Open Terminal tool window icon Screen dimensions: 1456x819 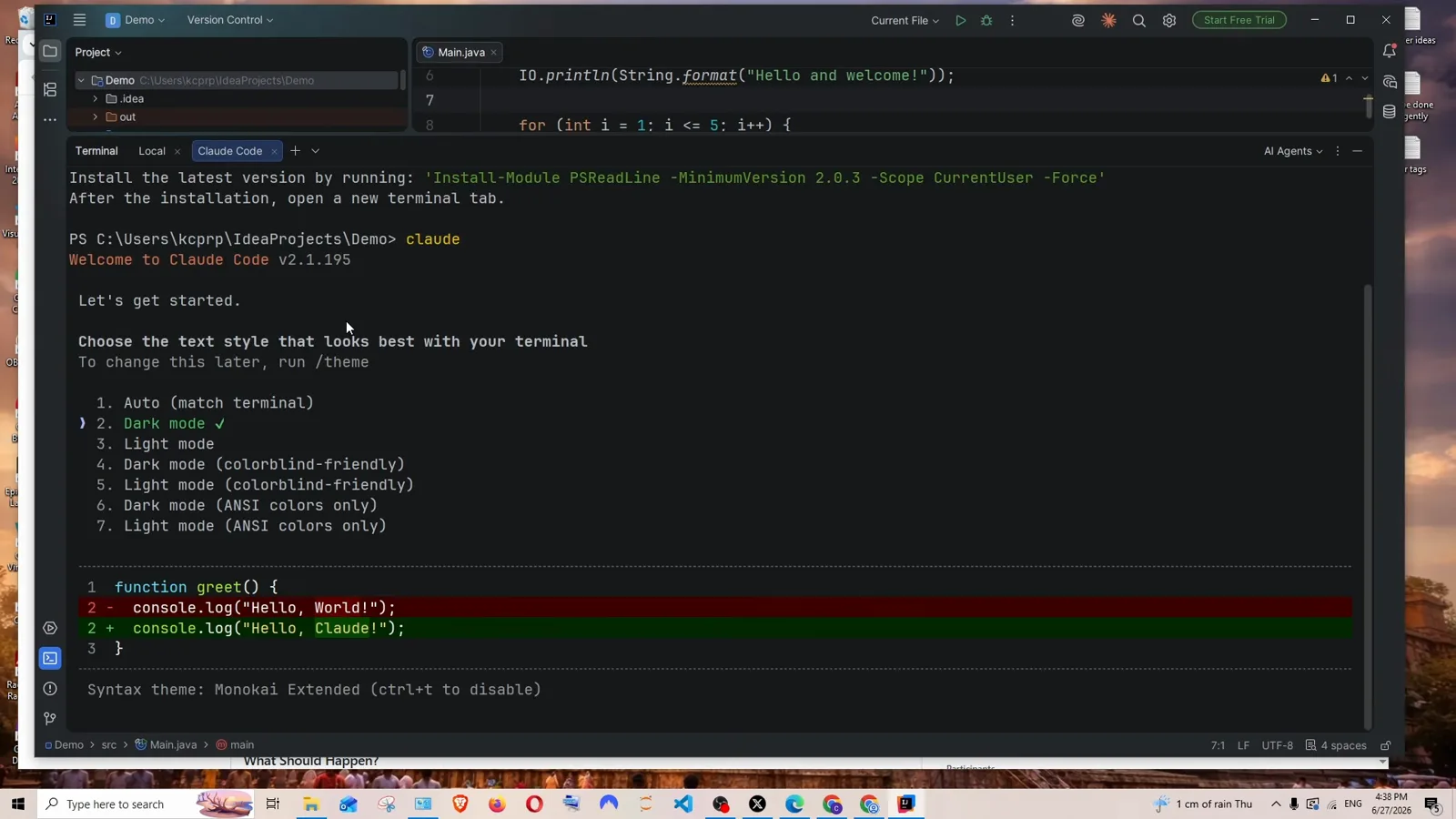click(50, 658)
